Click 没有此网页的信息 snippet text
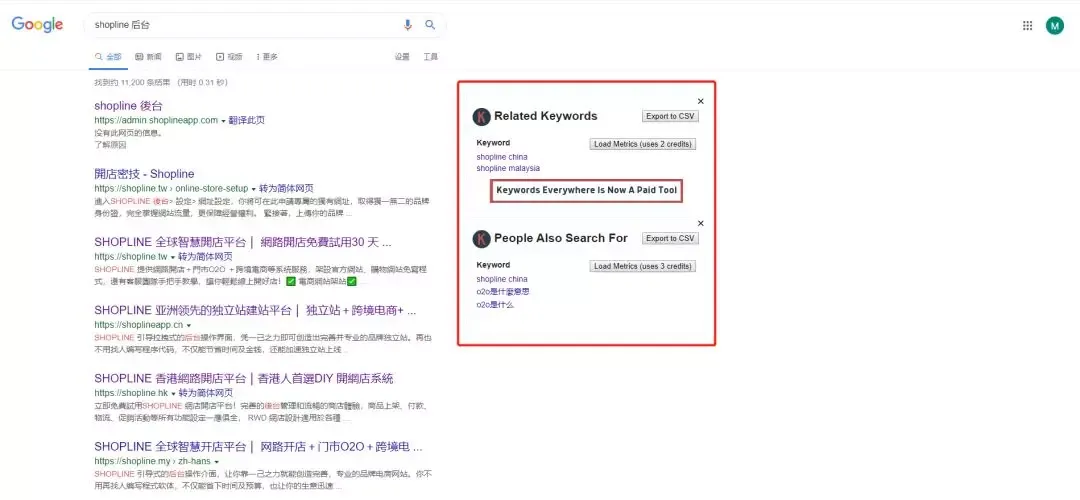 pyautogui.click(x=128, y=133)
